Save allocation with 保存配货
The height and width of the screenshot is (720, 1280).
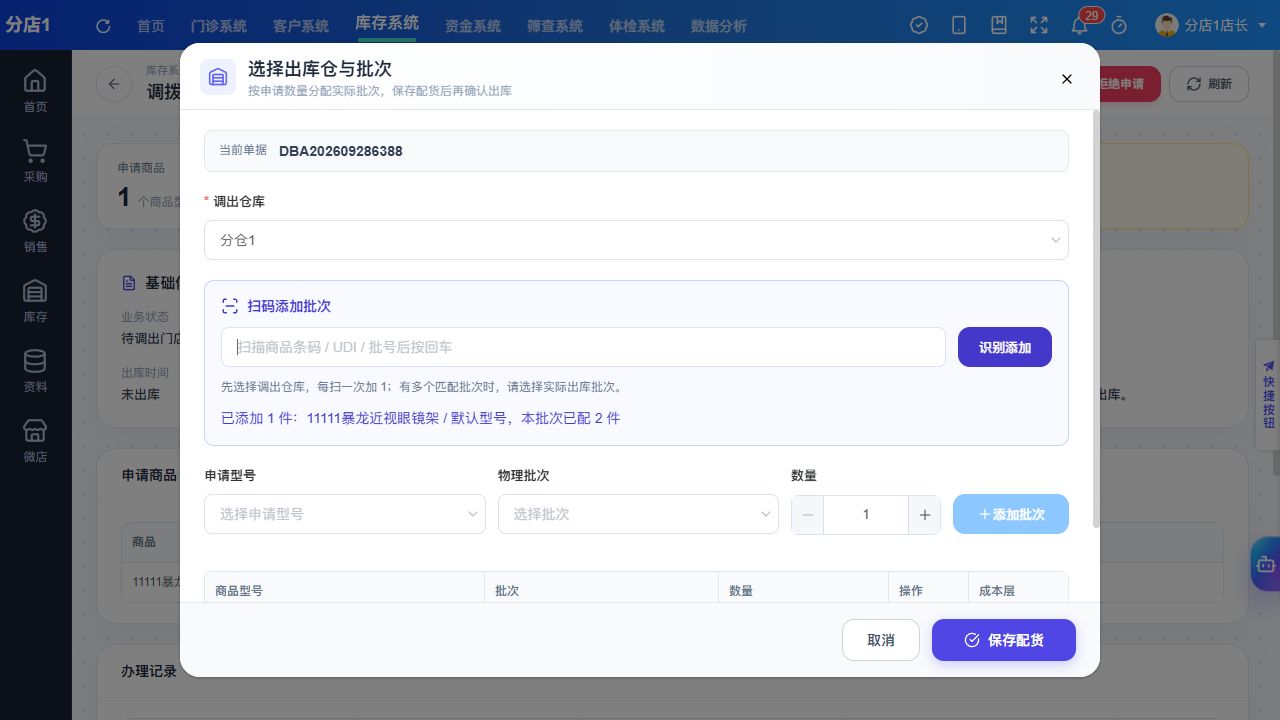click(x=1004, y=640)
